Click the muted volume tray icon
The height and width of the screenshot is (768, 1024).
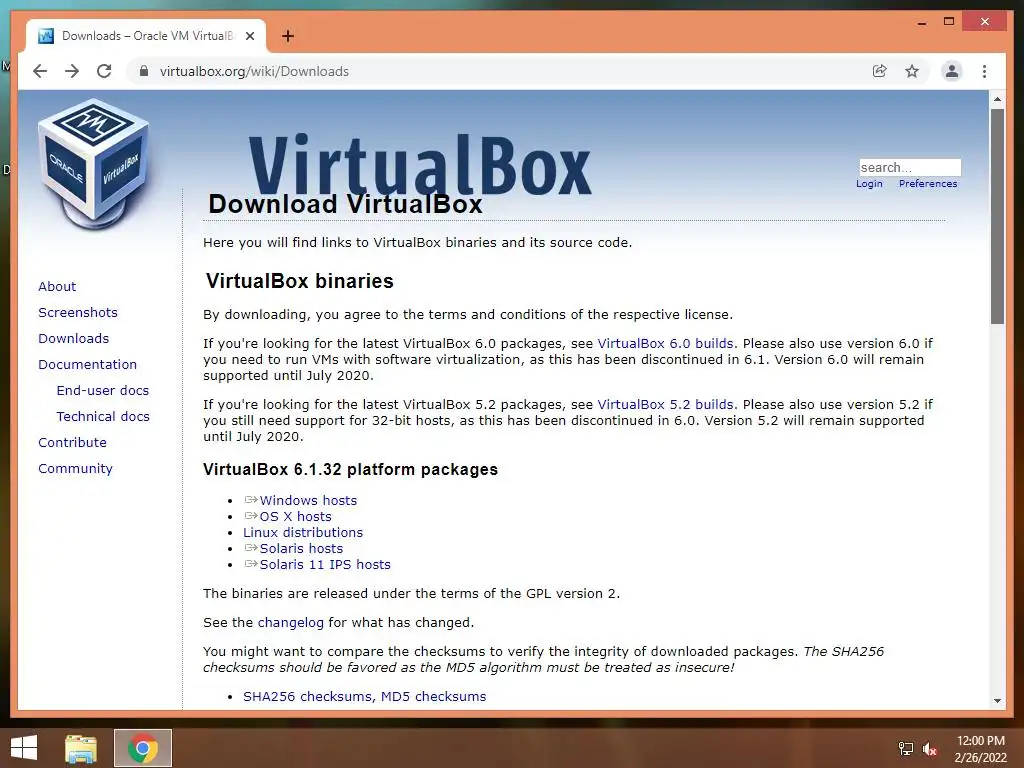(930, 749)
